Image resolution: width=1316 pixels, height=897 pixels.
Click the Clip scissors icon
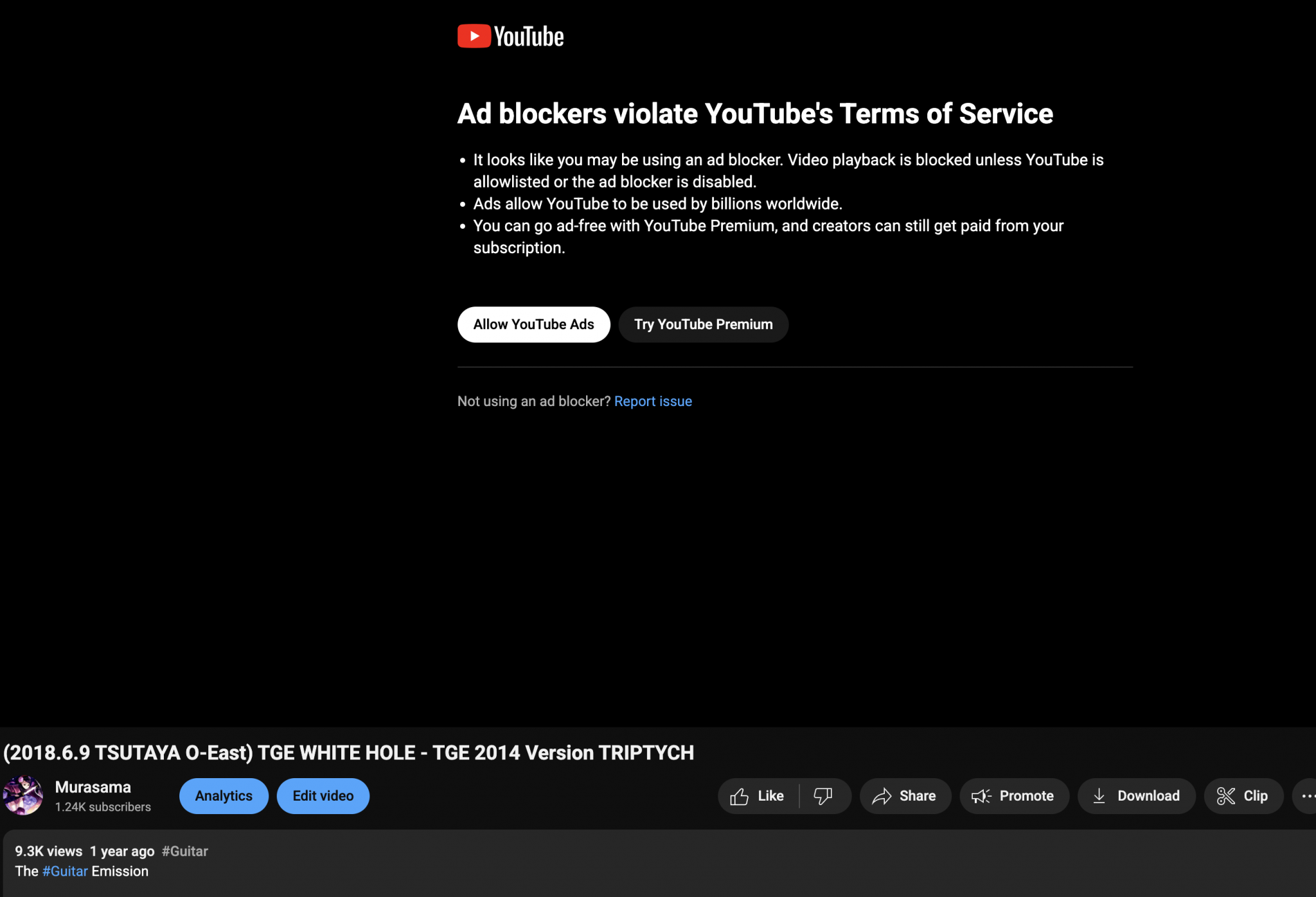click(x=1226, y=796)
